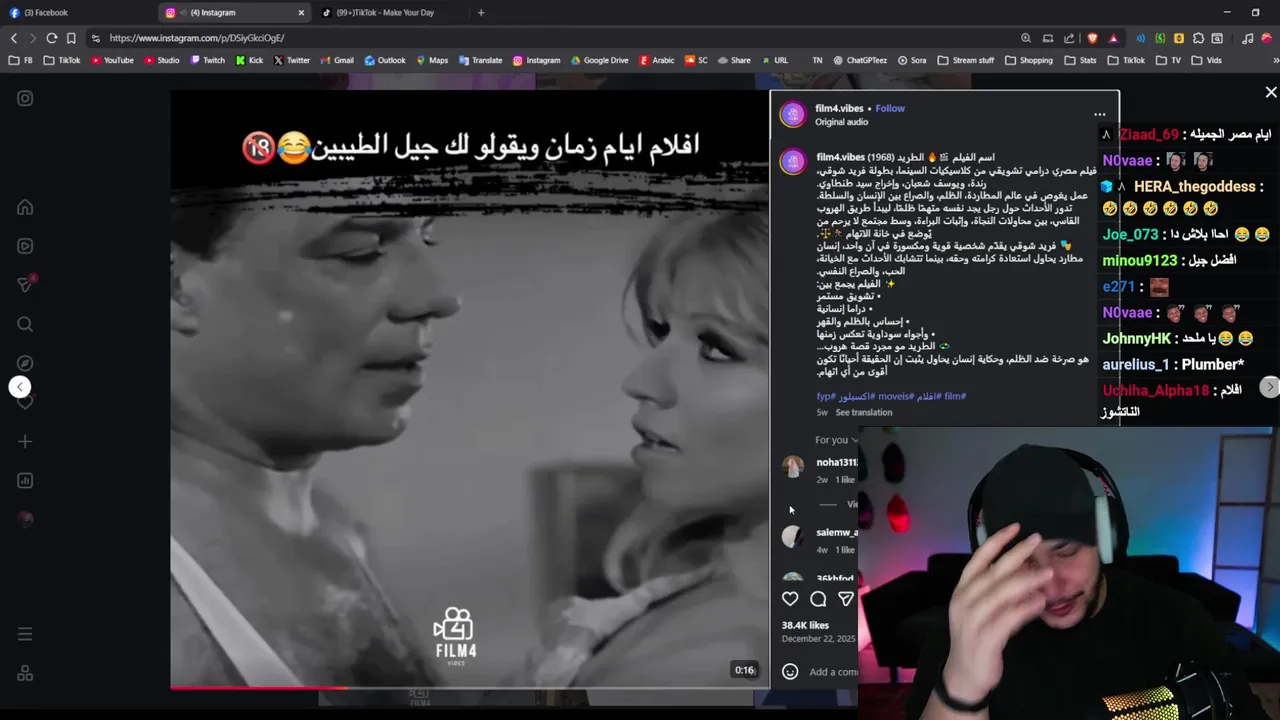
Task: Open a new browser tab
Action: click(x=481, y=13)
